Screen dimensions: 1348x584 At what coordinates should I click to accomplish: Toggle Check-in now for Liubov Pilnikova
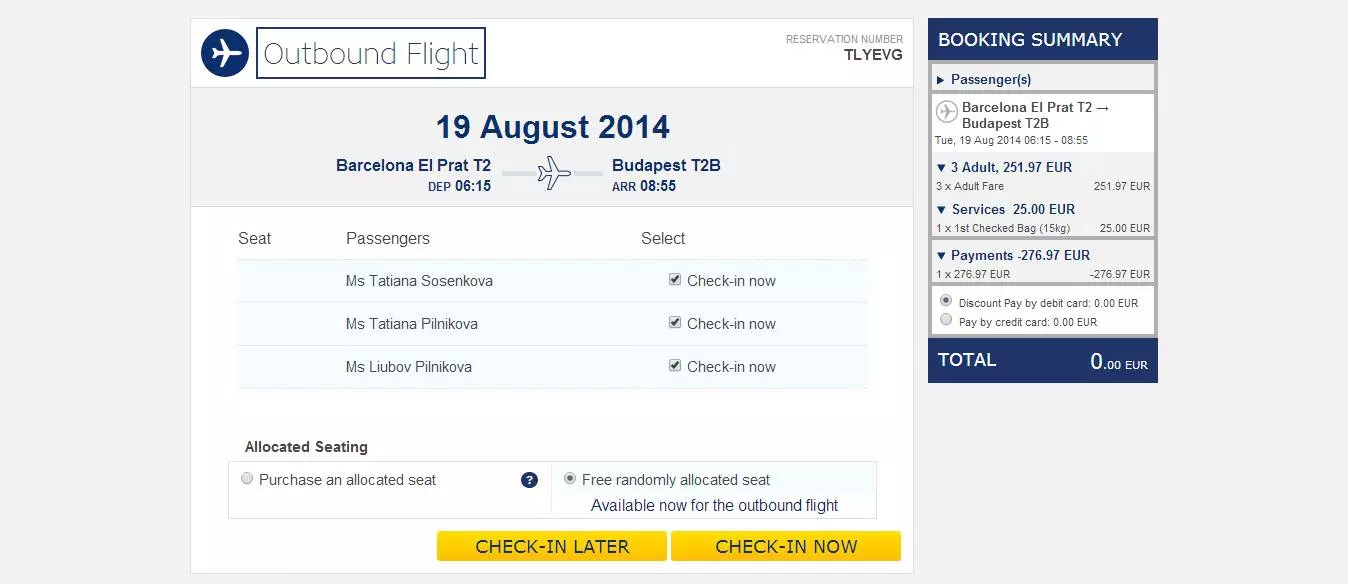click(675, 366)
